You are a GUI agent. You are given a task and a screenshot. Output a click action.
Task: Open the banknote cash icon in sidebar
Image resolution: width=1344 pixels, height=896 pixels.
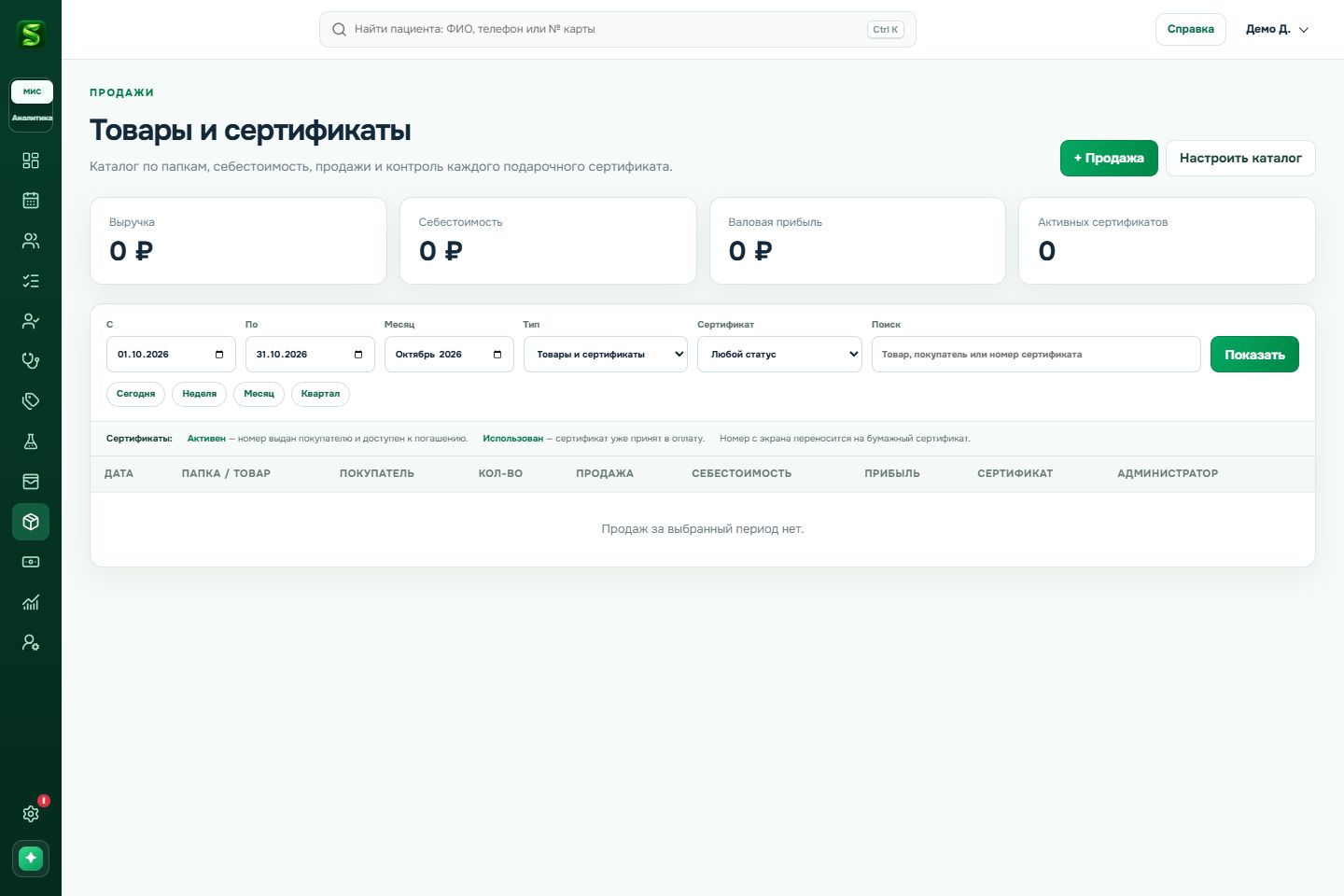(x=31, y=562)
